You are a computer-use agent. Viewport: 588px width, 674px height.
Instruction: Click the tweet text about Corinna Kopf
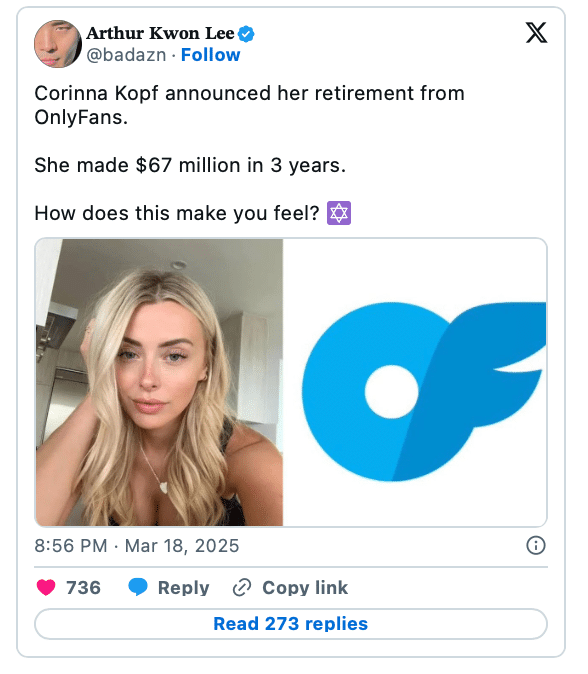point(249,105)
